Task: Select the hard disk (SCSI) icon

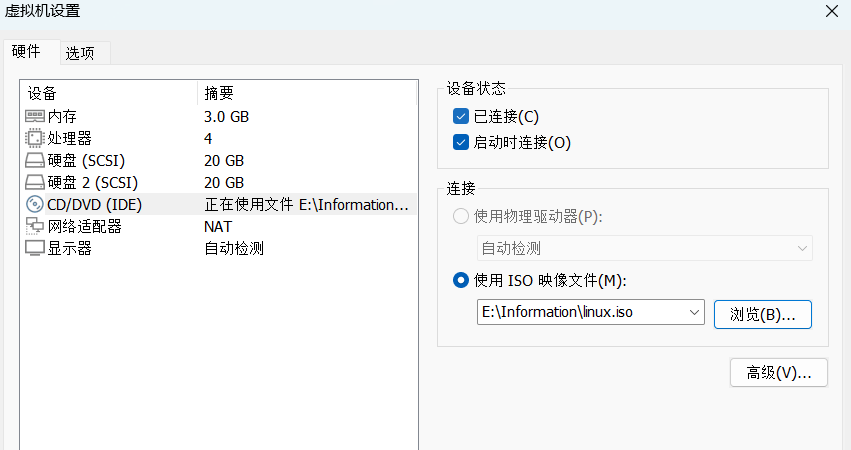Action: click(35, 160)
